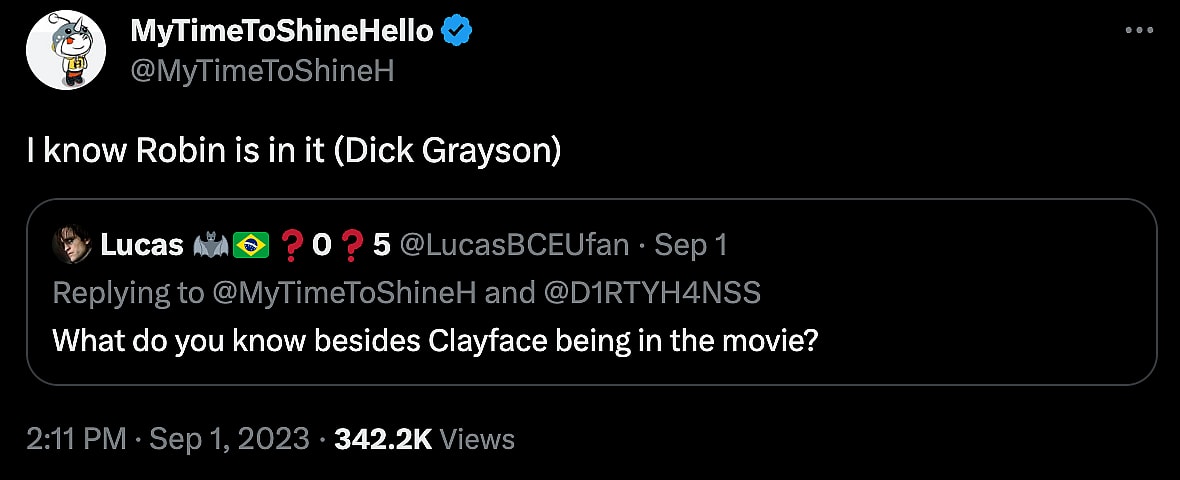Screen dimensions: 1180x480
Task: Open the MyTimeToShineHello display name link
Action: (x=282, y=32)
